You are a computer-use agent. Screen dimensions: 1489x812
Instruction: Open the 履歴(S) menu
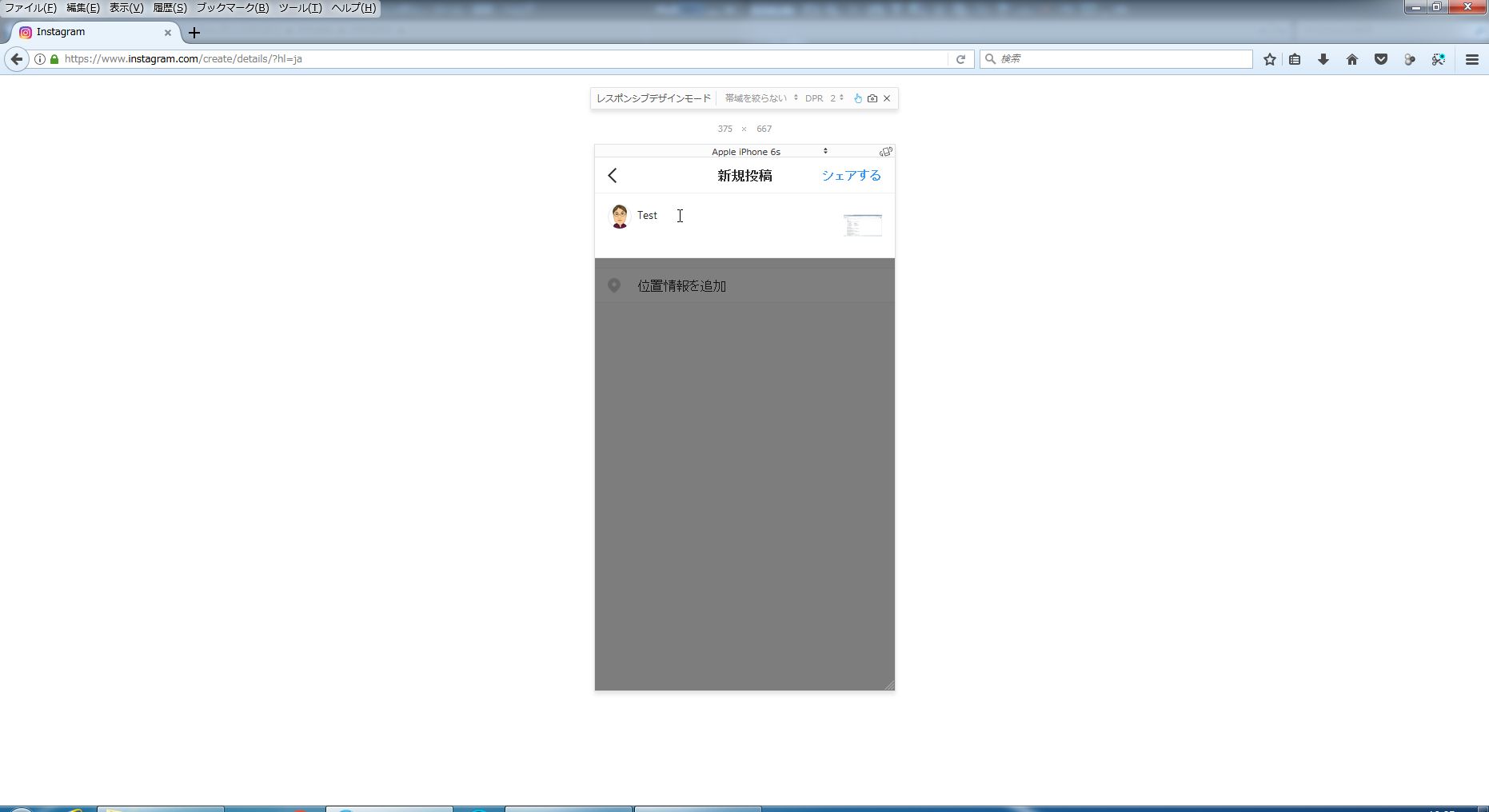pos(170,8)
